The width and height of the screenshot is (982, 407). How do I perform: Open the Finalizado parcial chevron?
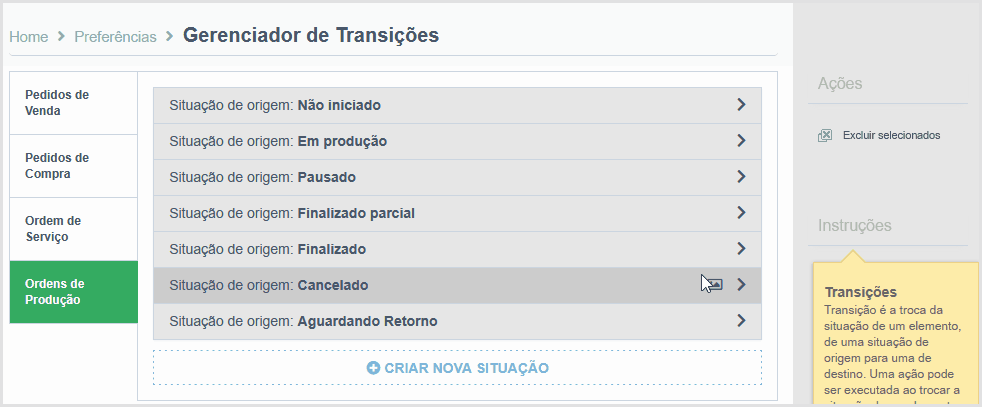742,212
